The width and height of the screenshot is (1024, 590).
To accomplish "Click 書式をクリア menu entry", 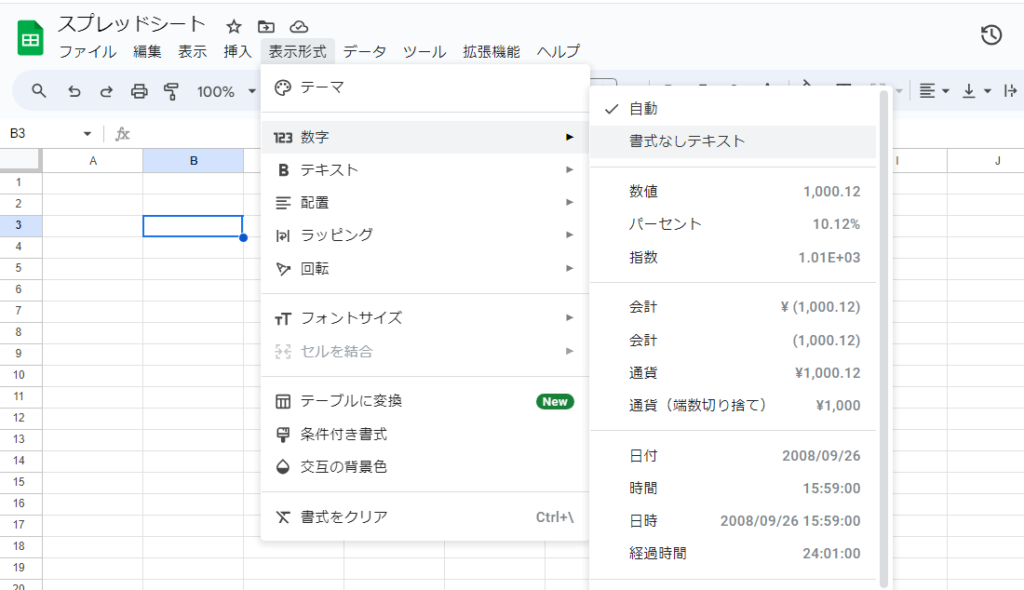I will click(344, 517).
